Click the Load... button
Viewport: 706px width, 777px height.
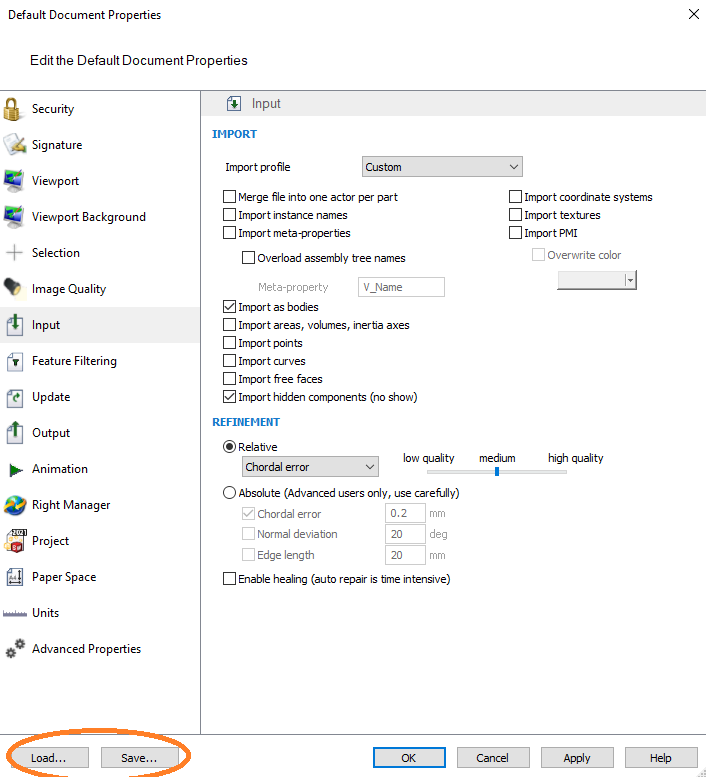tap(48, 758)
